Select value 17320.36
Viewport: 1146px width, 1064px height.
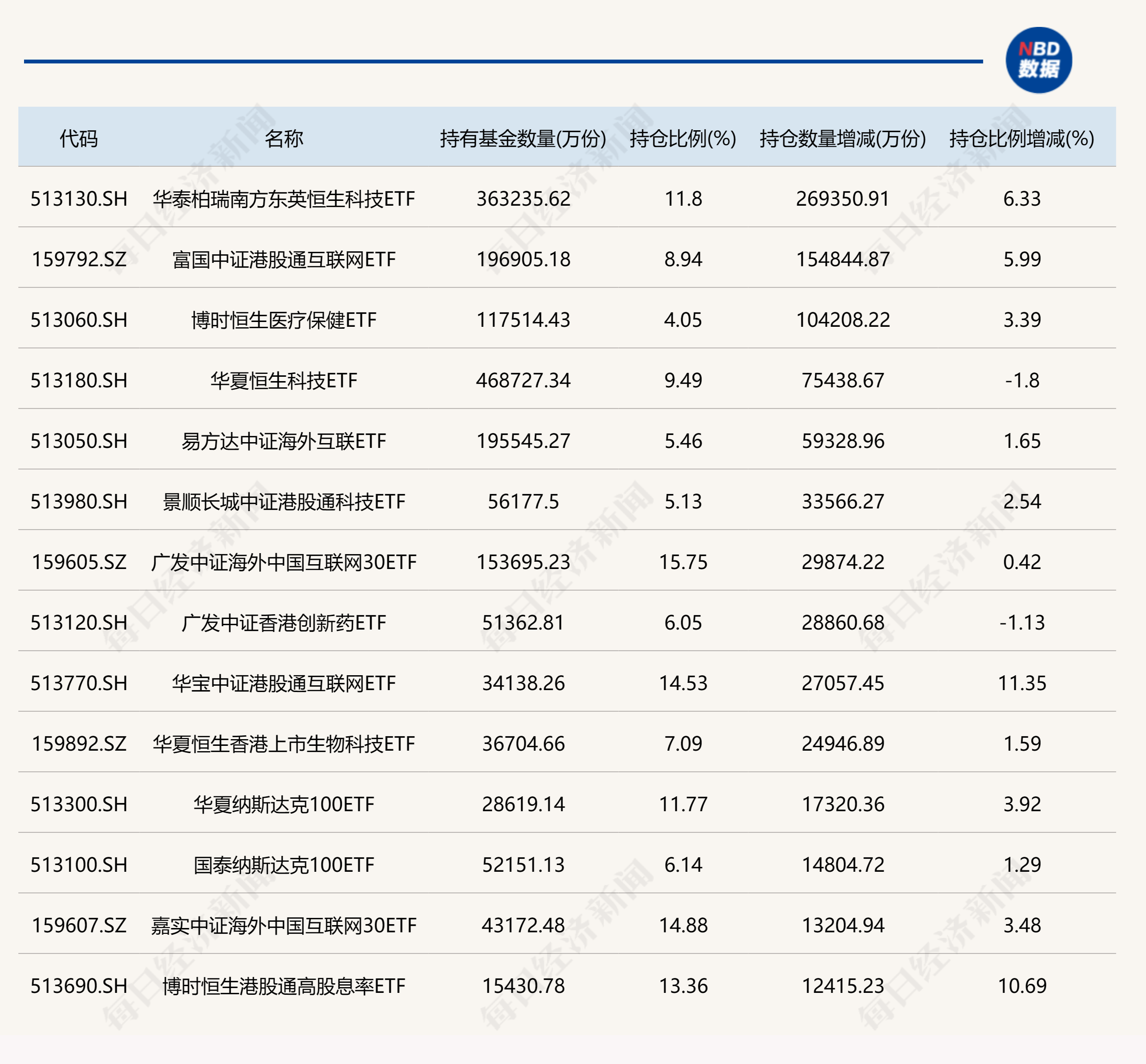843,804
